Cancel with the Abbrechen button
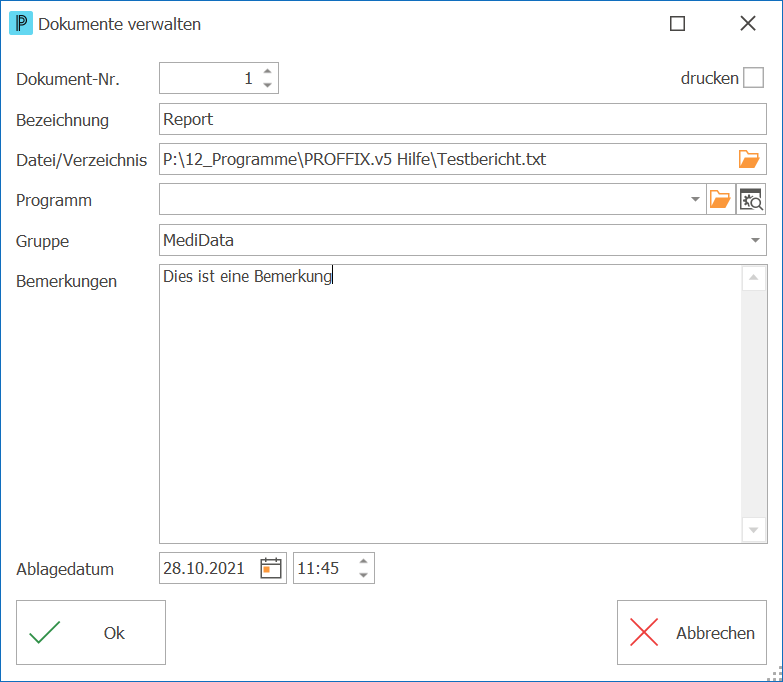Image resolution: width=783 pixels, height=682 pixels. [692, 633]
